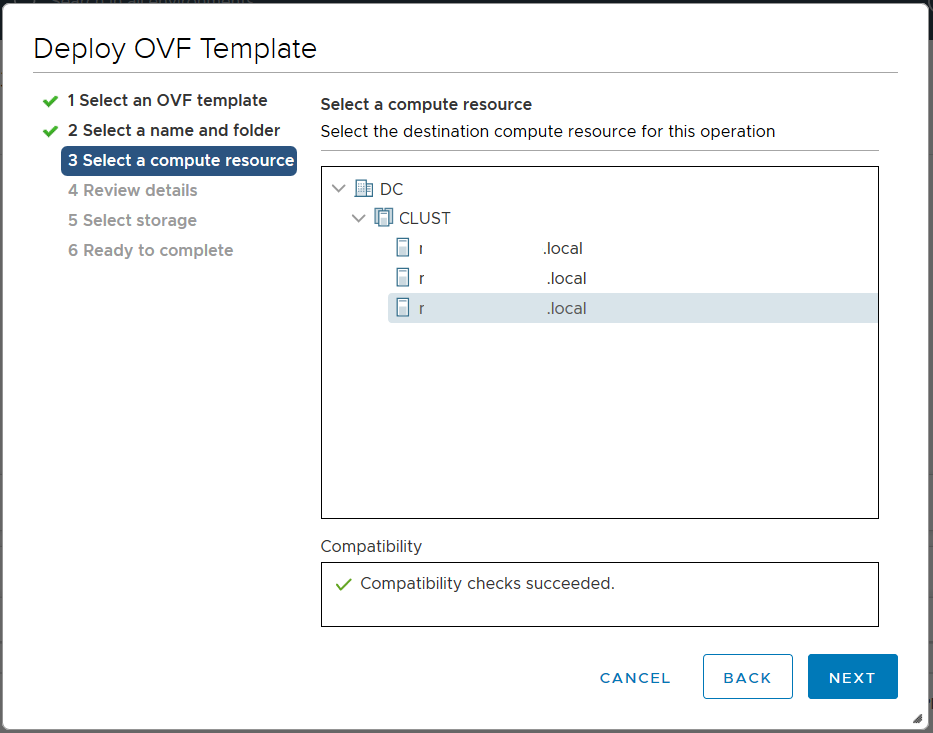Select step 3 Select a compute resource
Screen dimensions: 933x733
[x=179, y=161]
